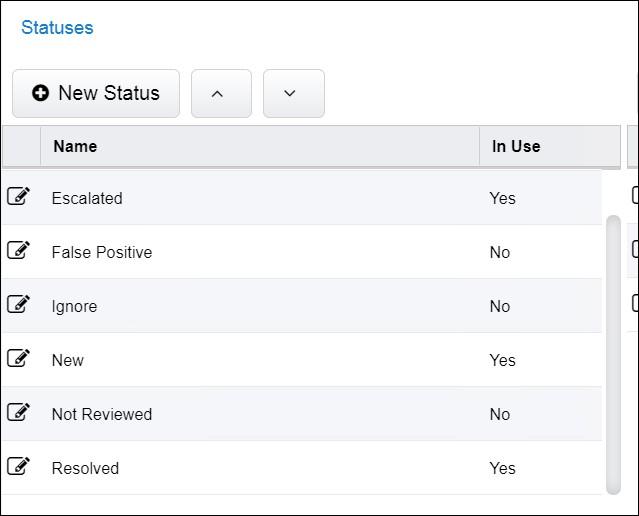Sort by the In Use column header
Viewport: 639px width, 516px height.
pos(516,146)
